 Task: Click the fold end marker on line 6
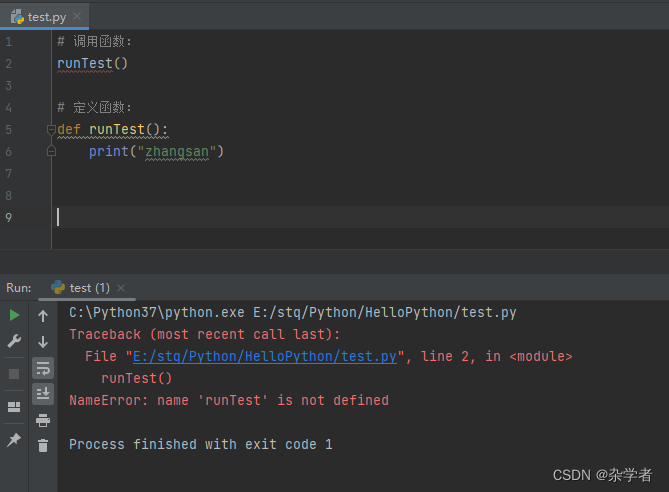pyautogui.click(x=51, y=151)
